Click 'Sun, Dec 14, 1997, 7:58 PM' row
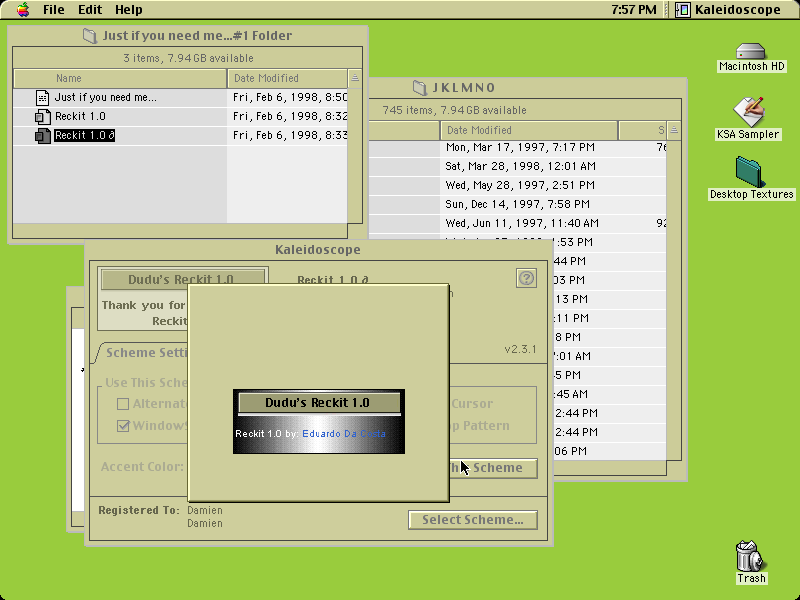800x600 pixels. point(517,204)
